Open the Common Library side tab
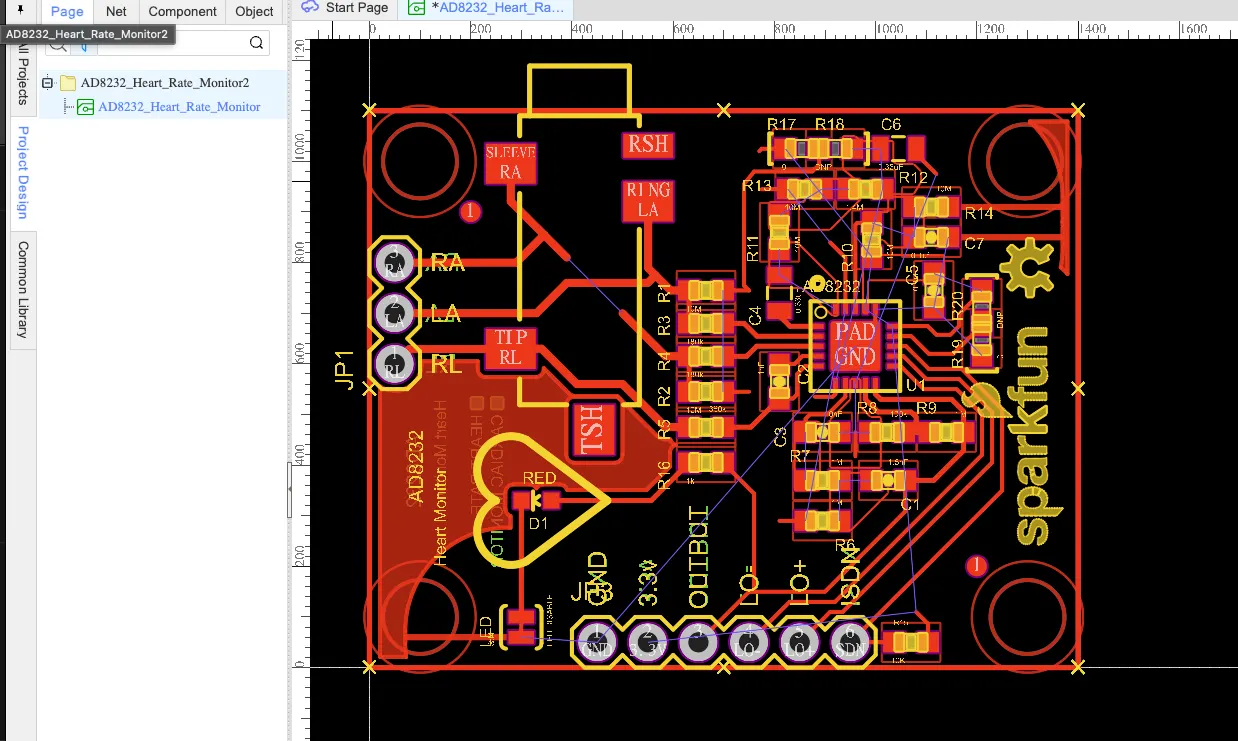The width and height of the screenshot is (1238, 741). [23, 289]
